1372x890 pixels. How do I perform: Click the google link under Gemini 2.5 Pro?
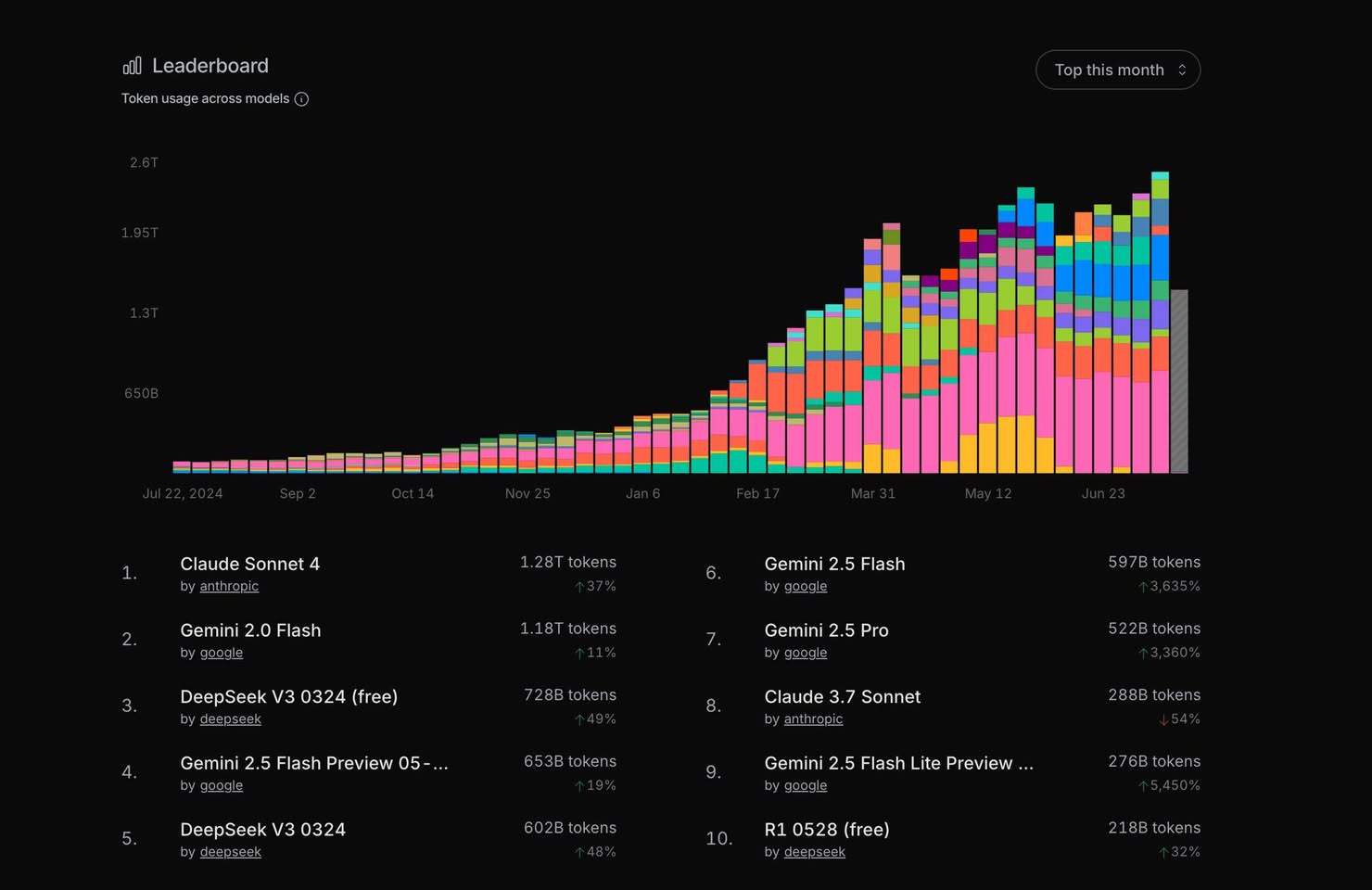point(805,653)
